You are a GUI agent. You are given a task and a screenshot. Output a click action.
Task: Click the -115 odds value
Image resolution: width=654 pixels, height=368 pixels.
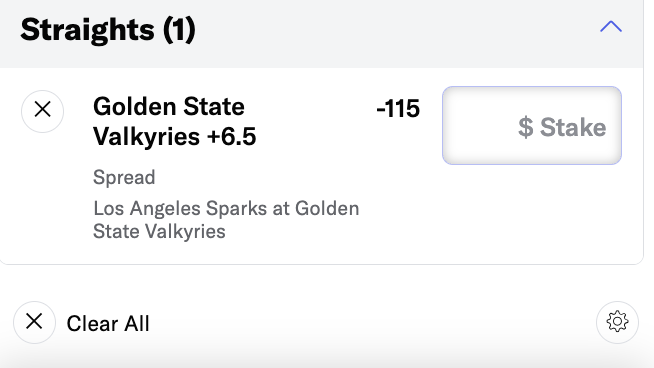point(398,109)
